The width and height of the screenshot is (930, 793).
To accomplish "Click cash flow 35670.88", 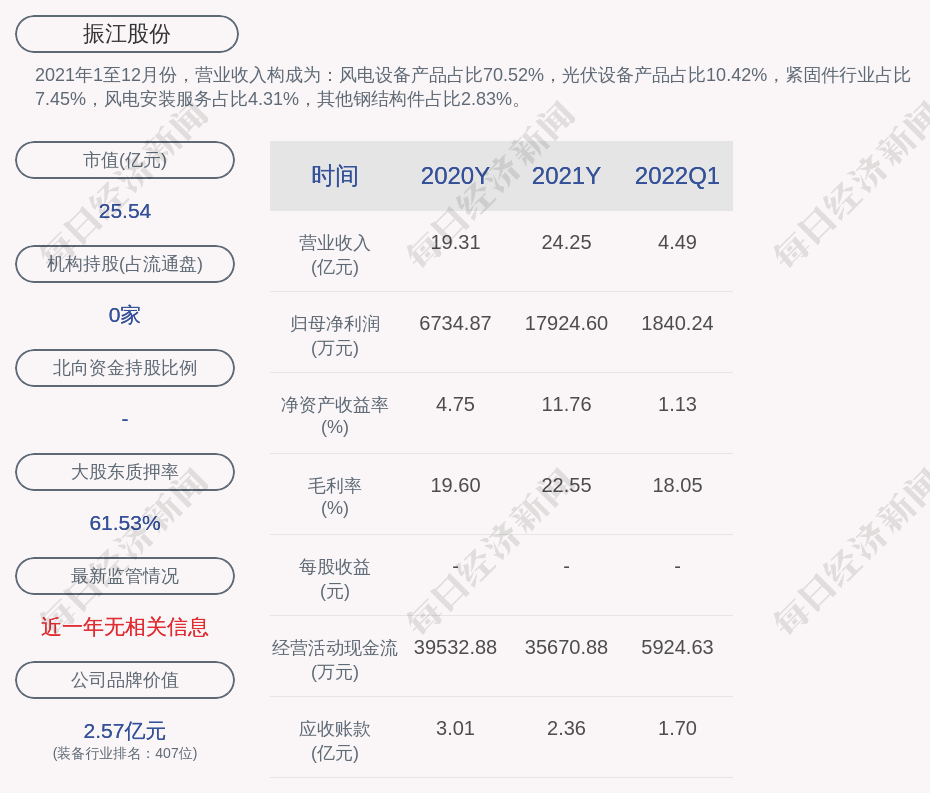I will 566,647.
